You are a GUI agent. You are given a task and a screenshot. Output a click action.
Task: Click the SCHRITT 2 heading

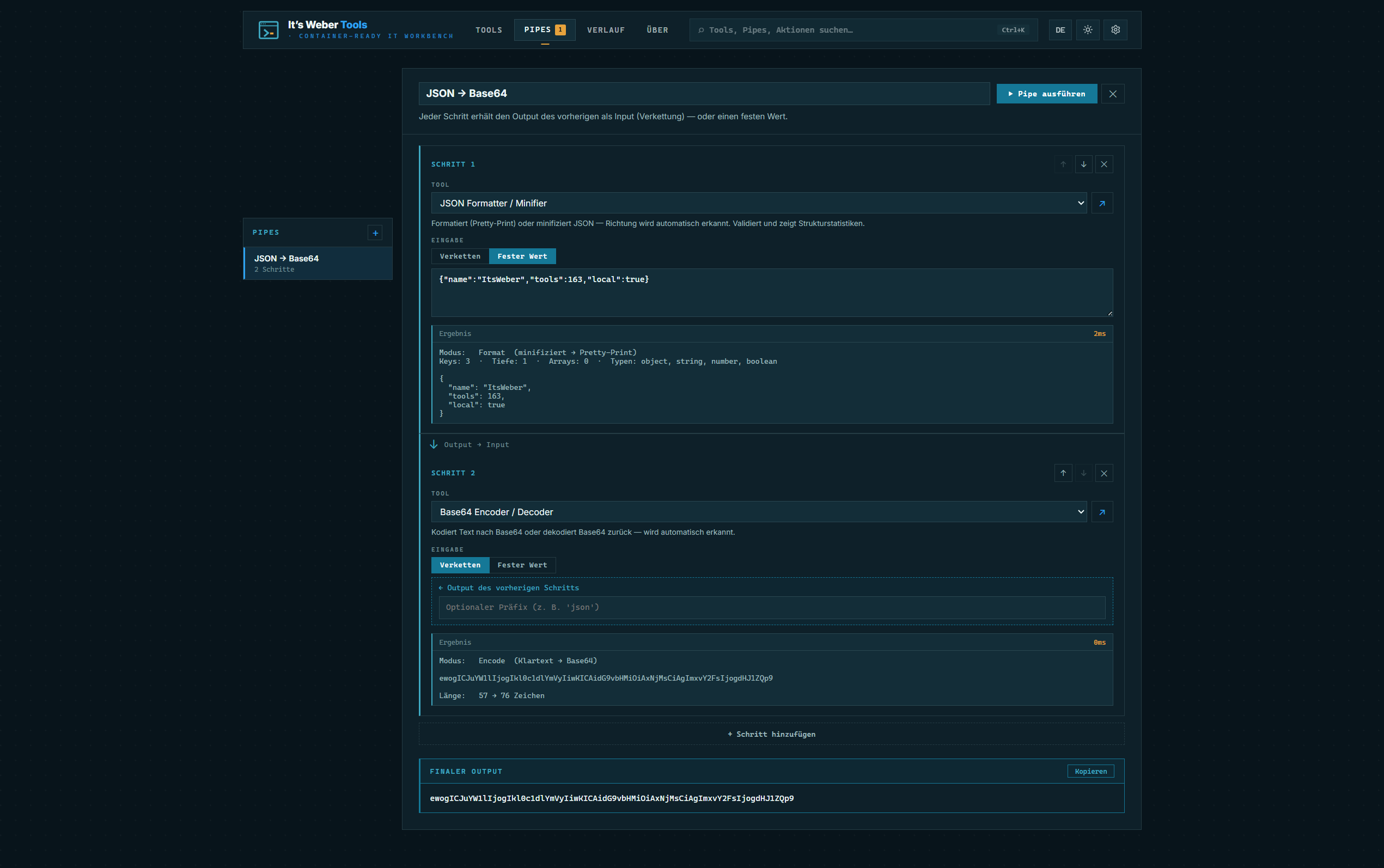click(x=453, y=473)
